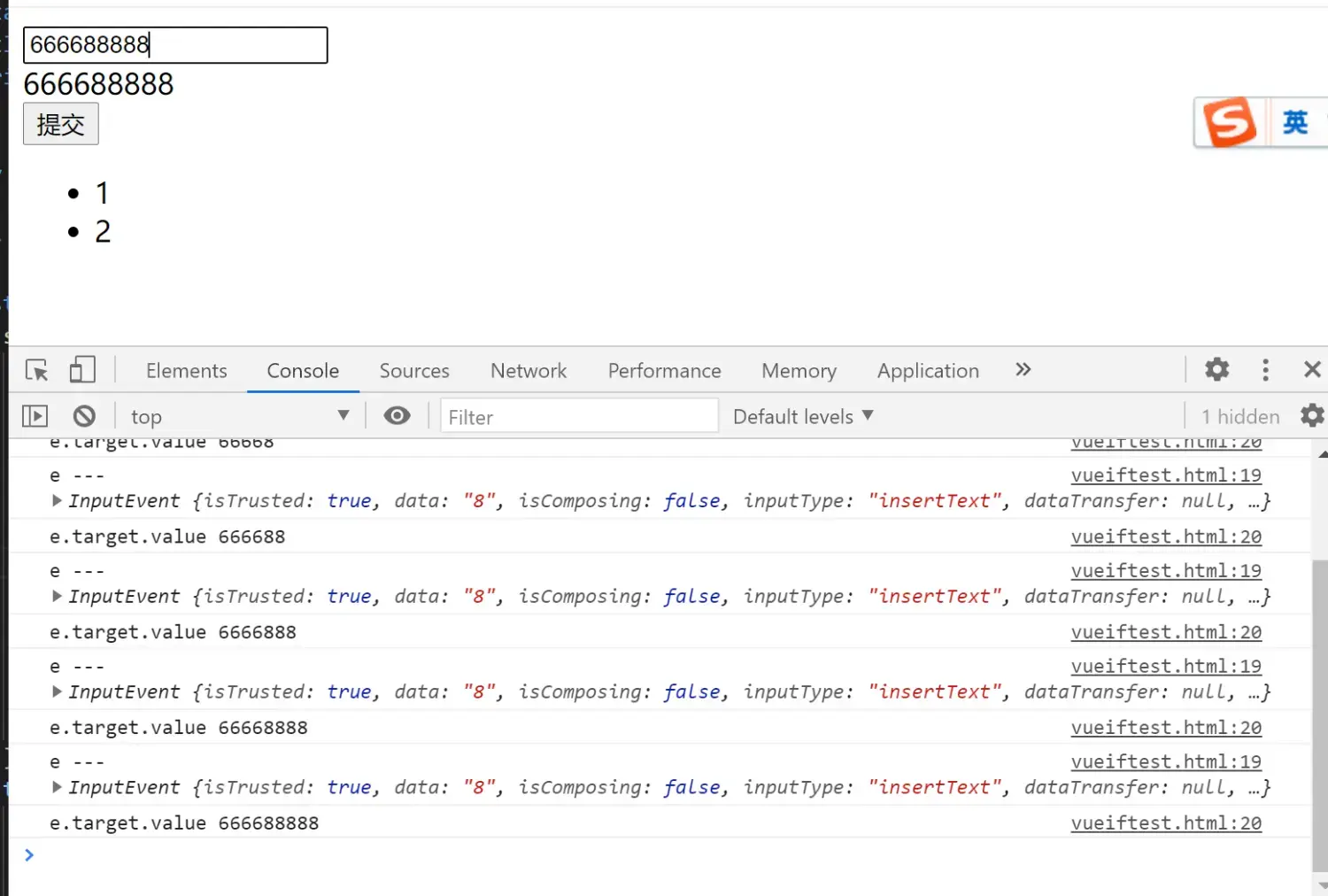Image resolution: width=1328 pixels, height=896 pixels.
Task: Show the console sidebar
Action: pyautogui.click(x=35, y=416)
